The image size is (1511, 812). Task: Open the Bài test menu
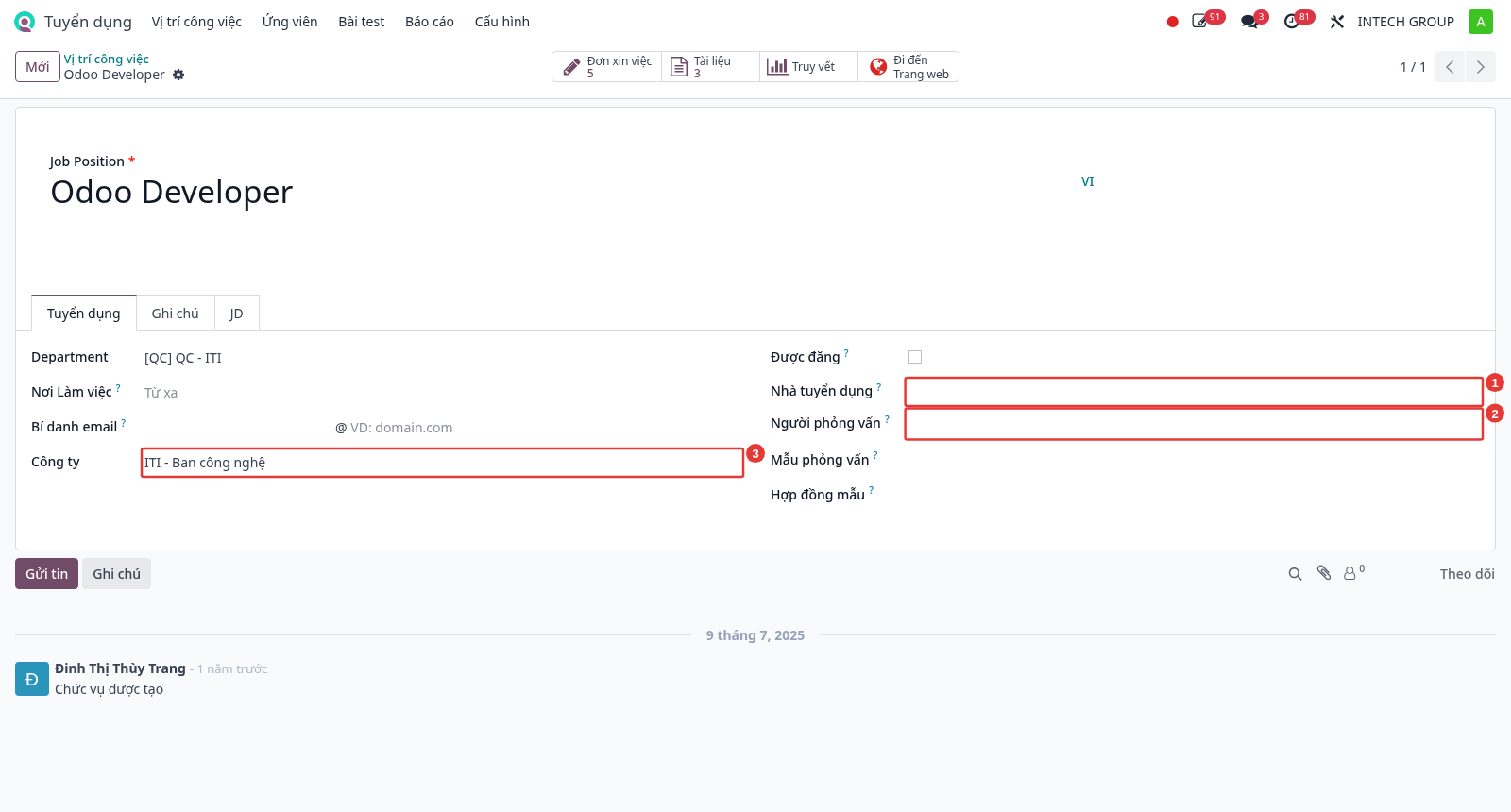362,22
